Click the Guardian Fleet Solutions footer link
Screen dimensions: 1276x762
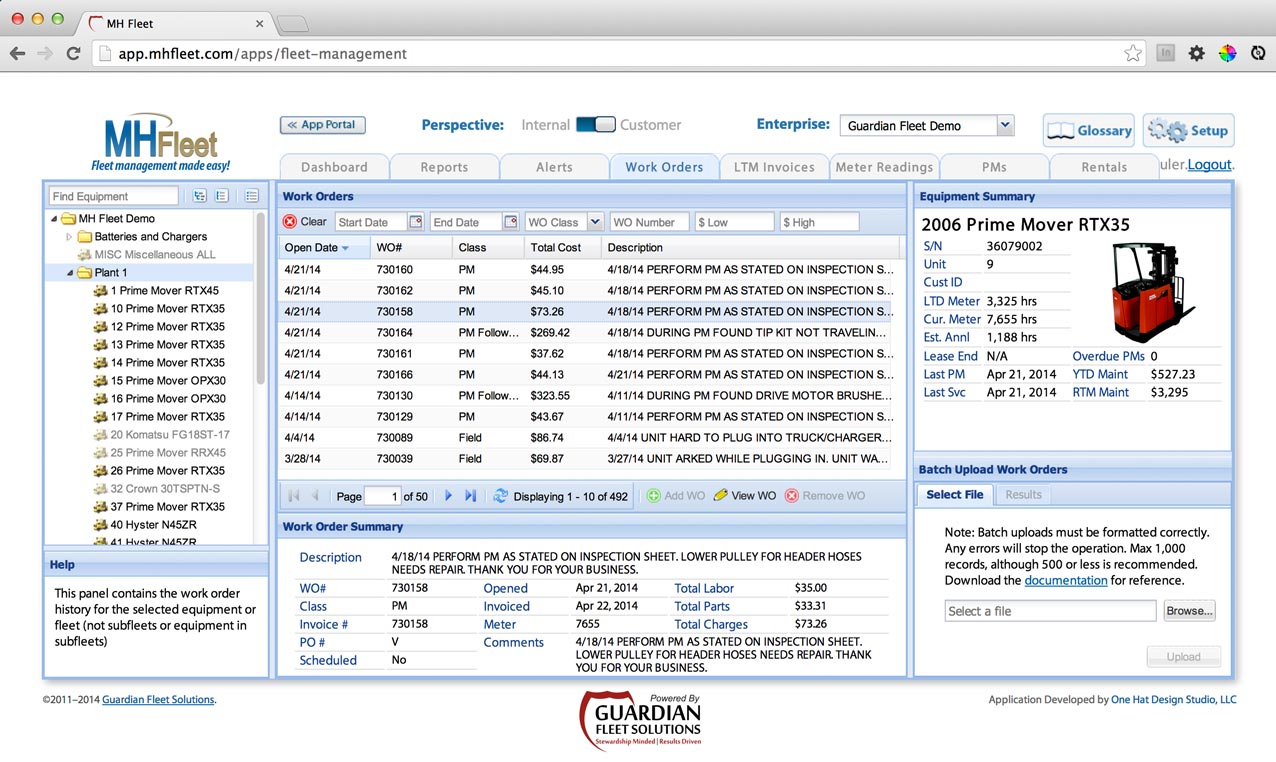(158, 700)
